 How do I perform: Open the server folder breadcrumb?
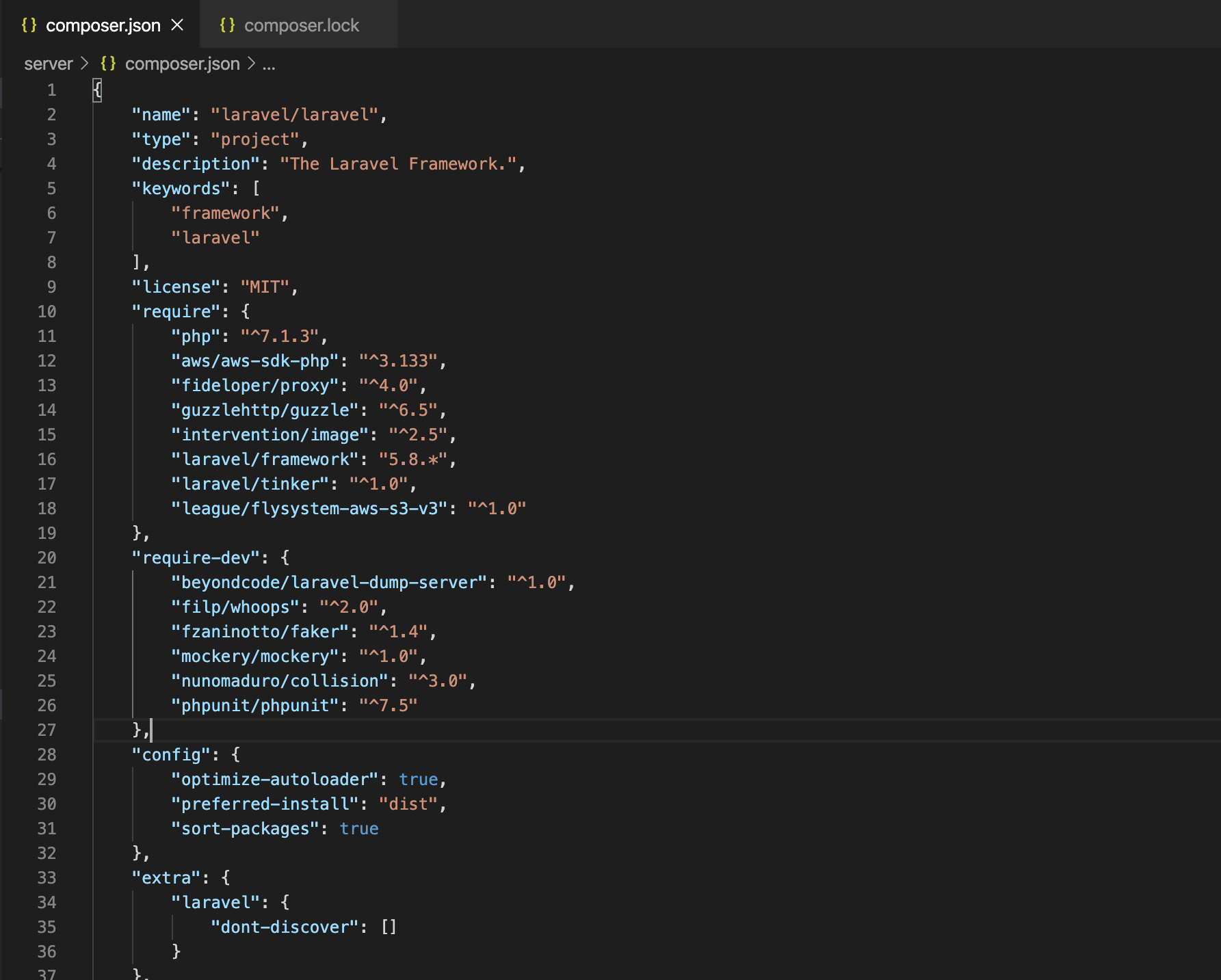[x=48, y=64]
